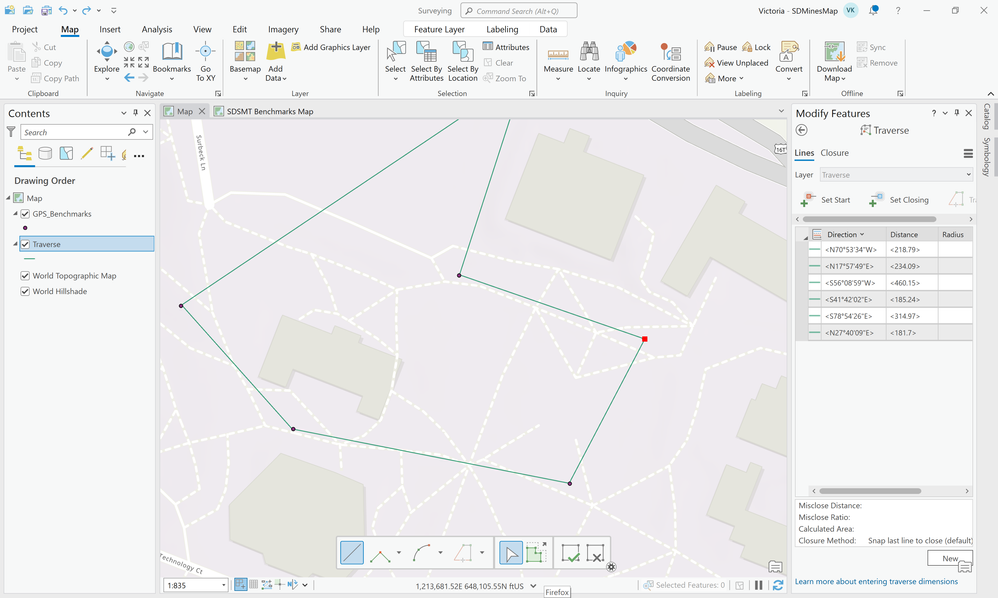The image size is (998, 598).
Task: Toggle World Topographic Map visibility
Action: (25, 275)
